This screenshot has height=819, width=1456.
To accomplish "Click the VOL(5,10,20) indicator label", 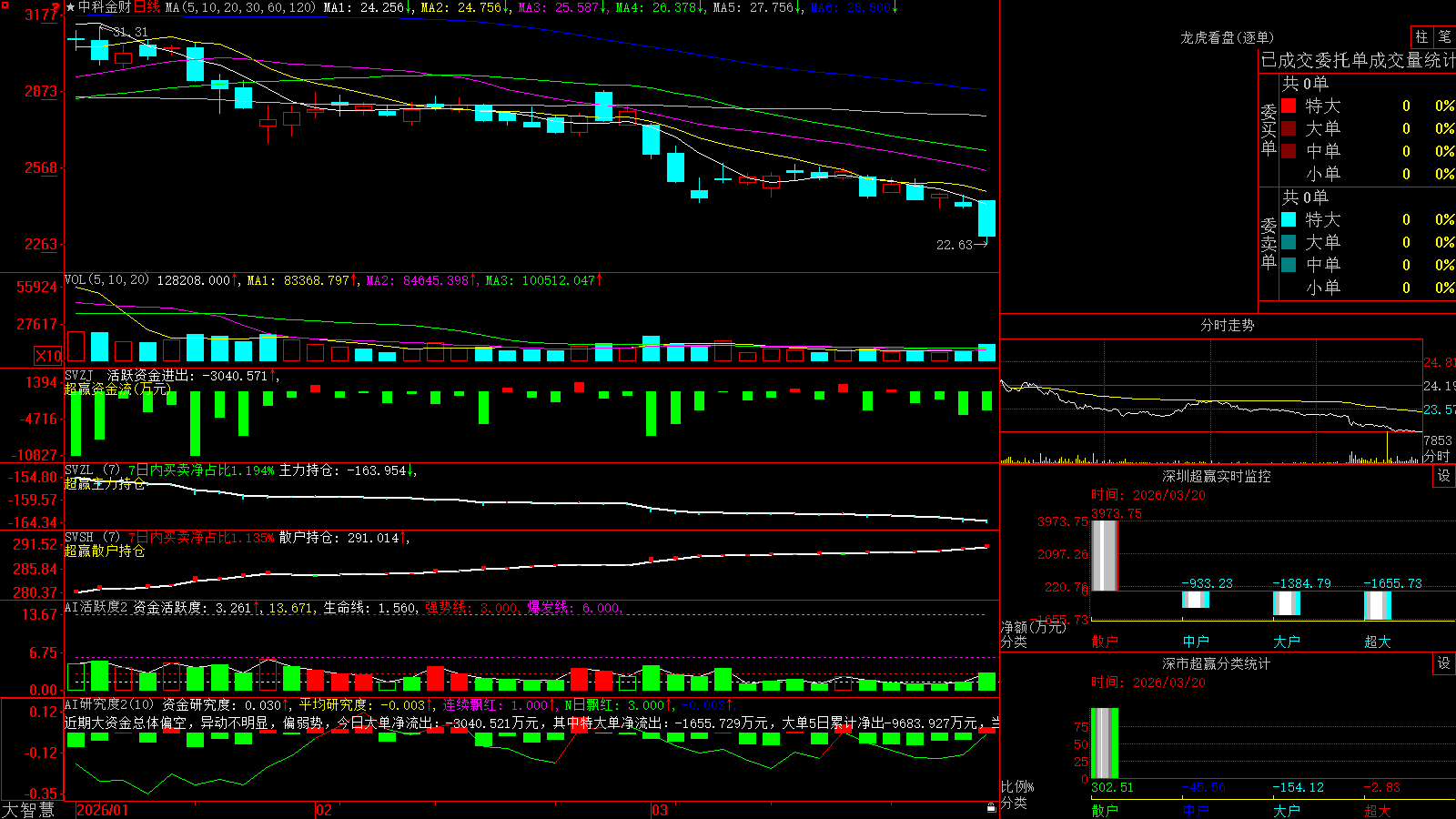I will tap(106, 280).
